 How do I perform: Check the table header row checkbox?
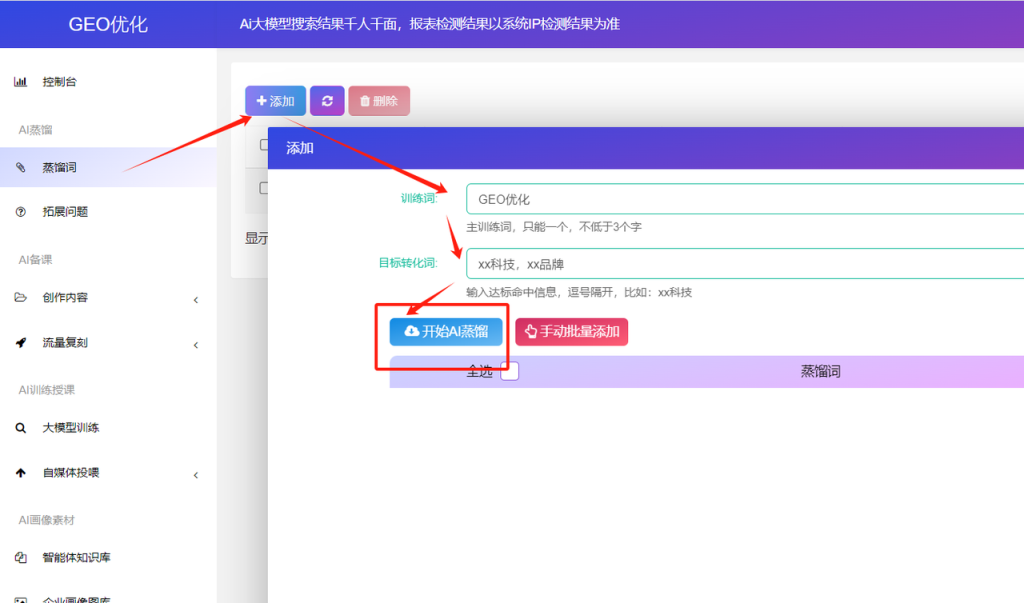pyautogui.click(x=263, y=144)
